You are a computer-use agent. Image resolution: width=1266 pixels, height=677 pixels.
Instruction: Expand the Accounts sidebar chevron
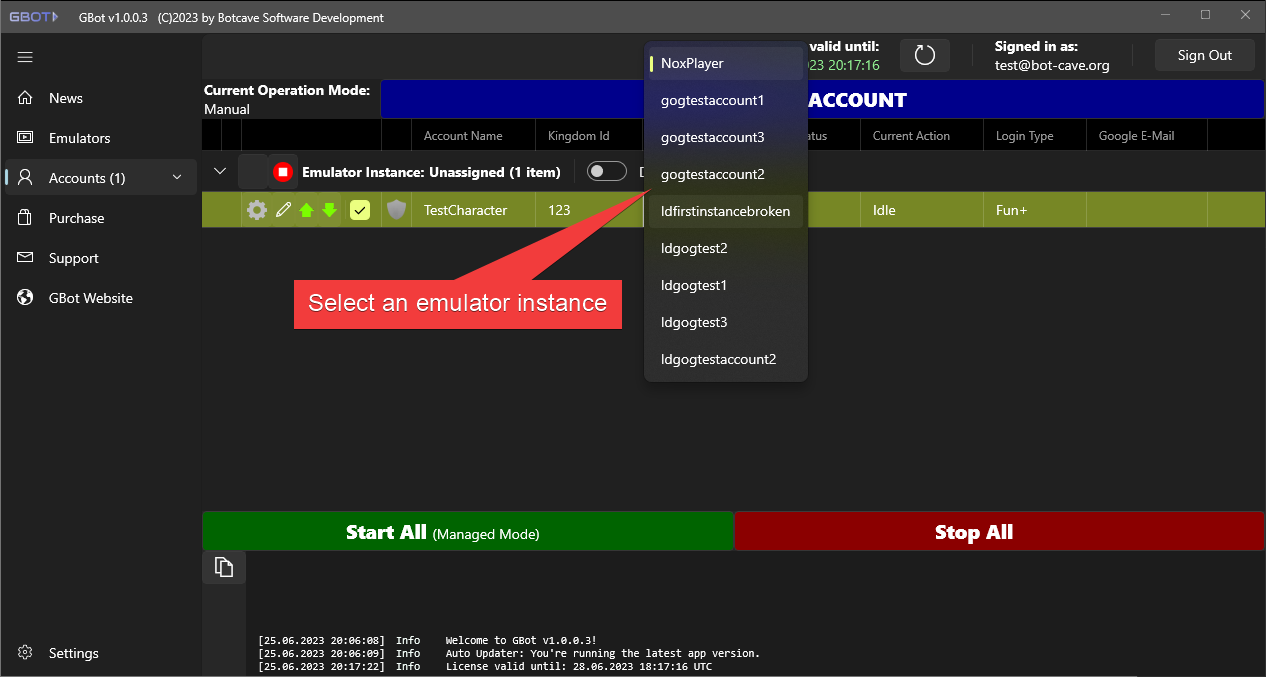tap(177, 178)
